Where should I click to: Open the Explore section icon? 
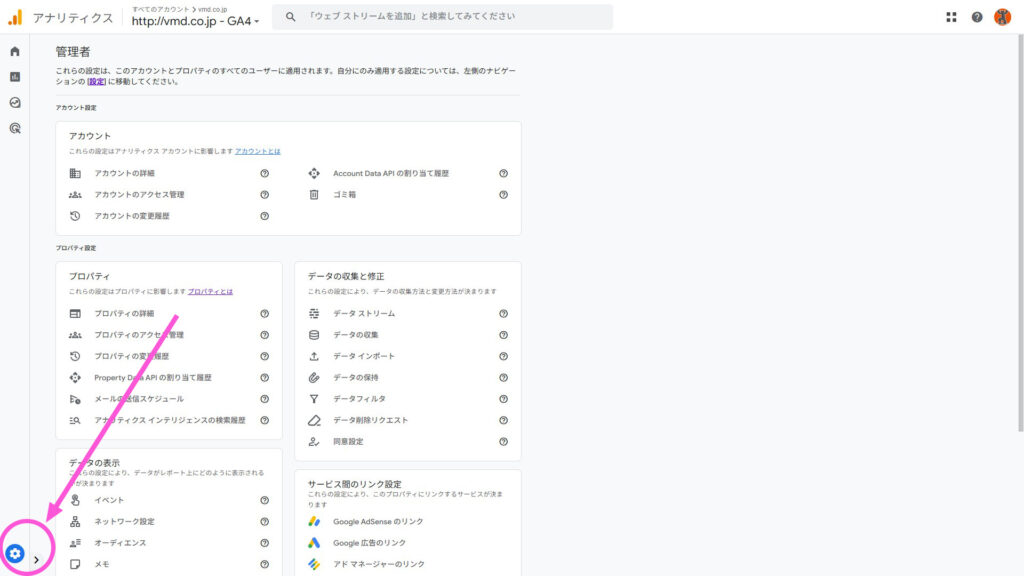(x=14, y=100)
